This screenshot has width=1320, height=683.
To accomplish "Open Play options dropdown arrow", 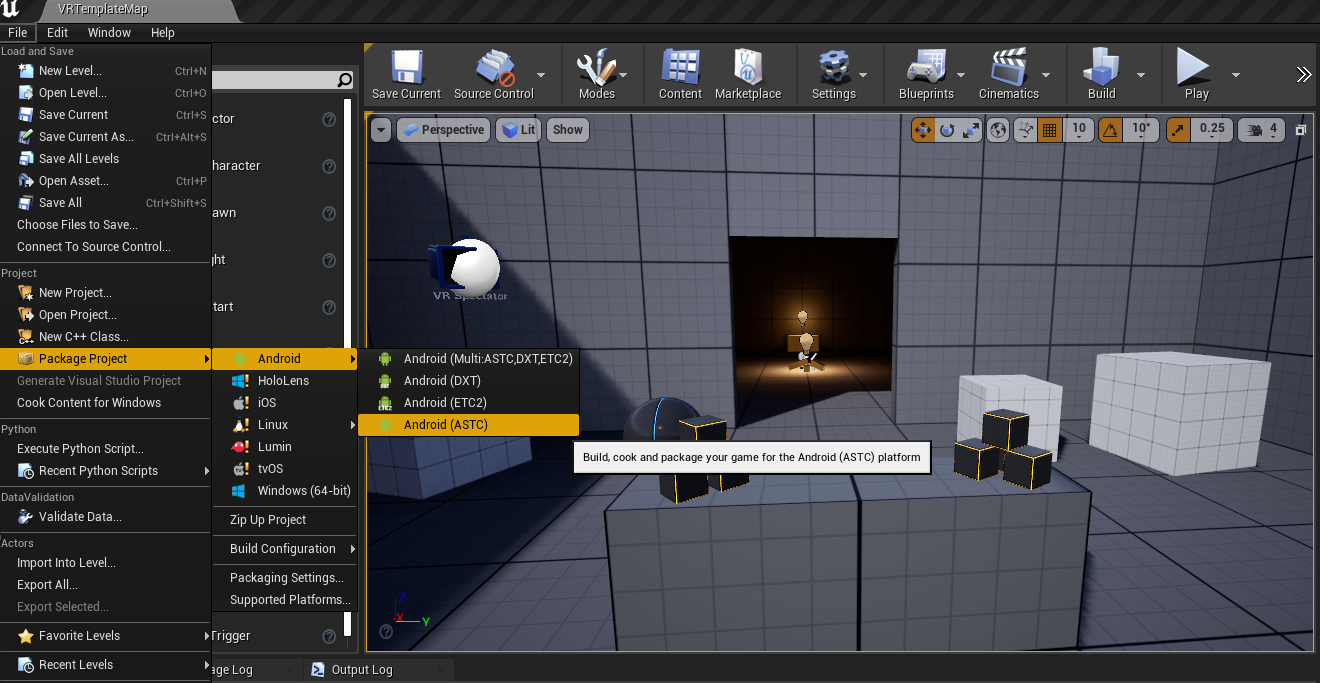I will click(1236, 75).
